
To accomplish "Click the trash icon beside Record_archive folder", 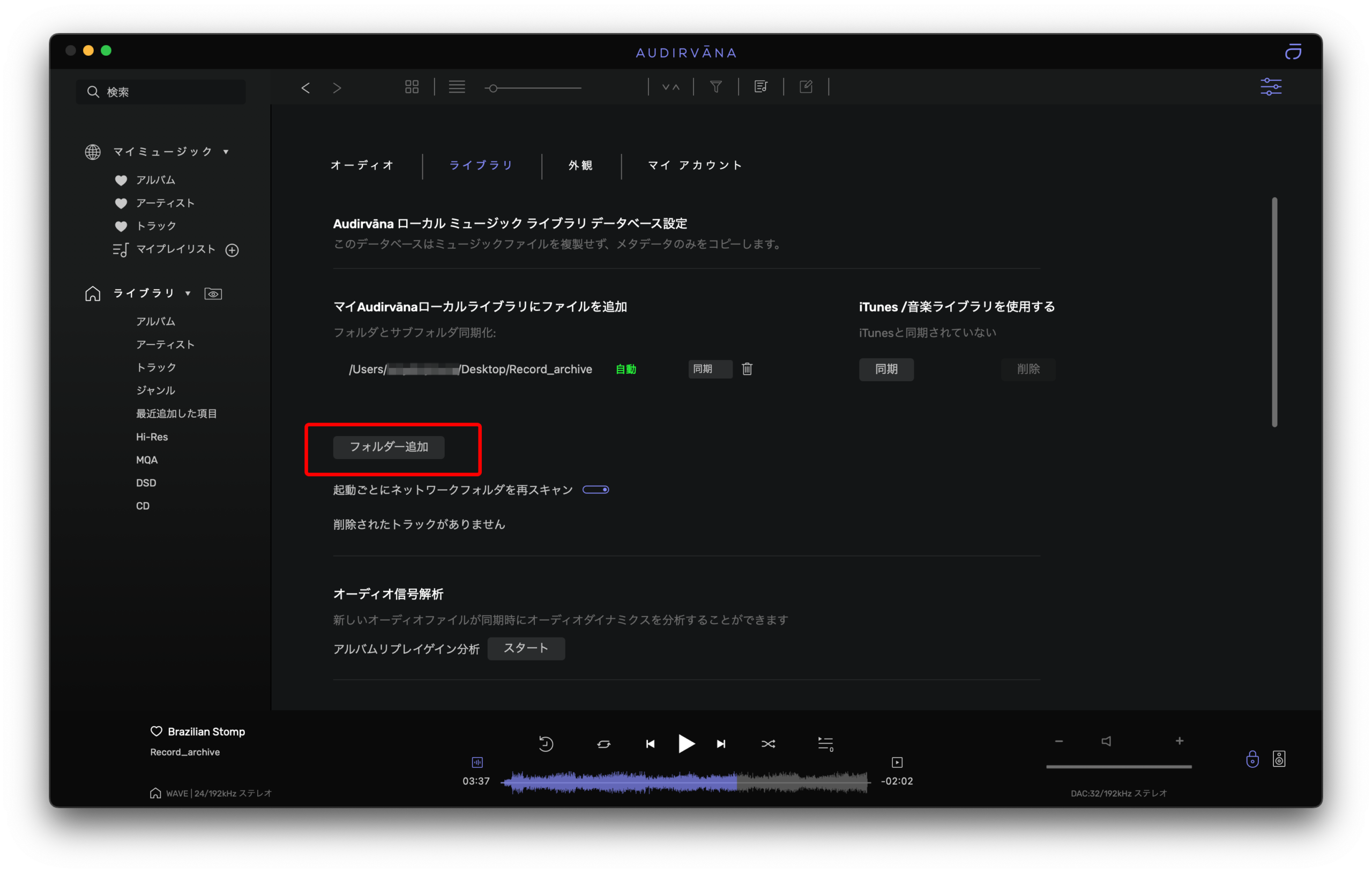I will coord(747,369).
